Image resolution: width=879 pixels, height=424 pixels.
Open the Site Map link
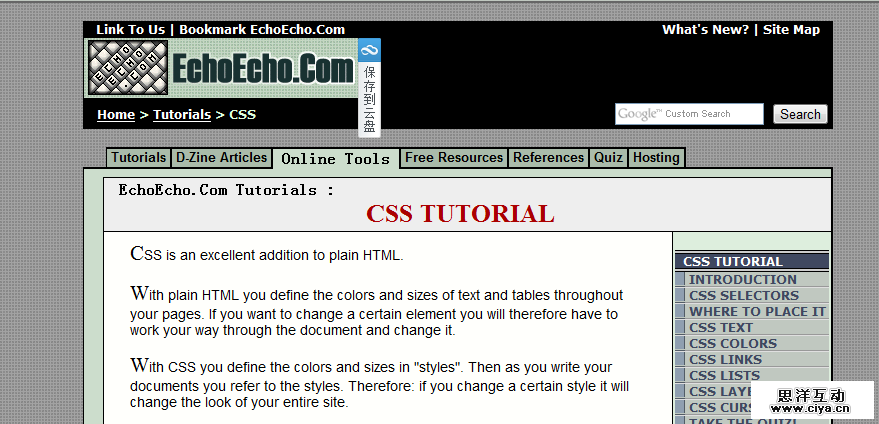click(791, 30)
